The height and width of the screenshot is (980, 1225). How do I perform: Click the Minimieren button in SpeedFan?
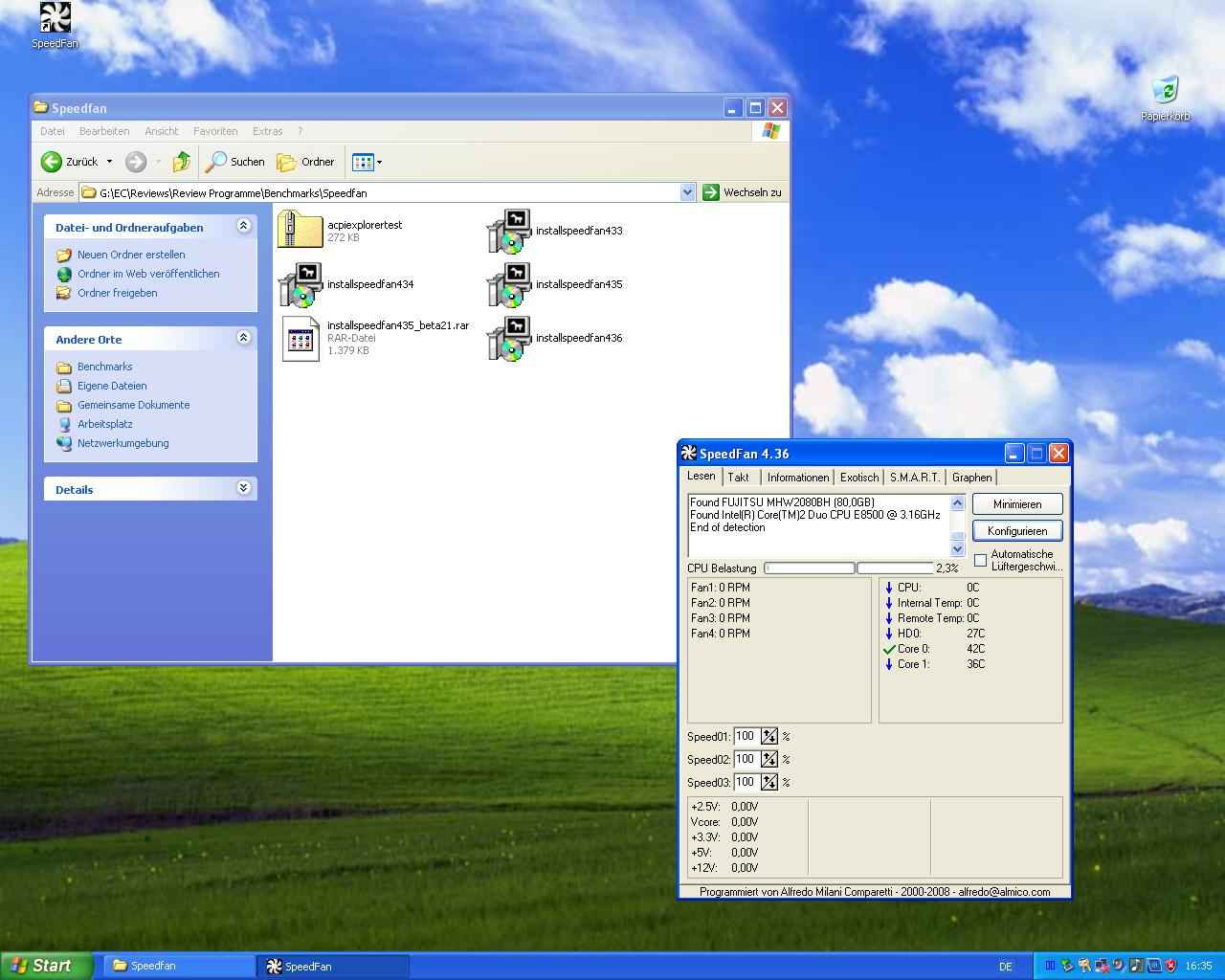pyautogui.click(x=1017, y=504)
